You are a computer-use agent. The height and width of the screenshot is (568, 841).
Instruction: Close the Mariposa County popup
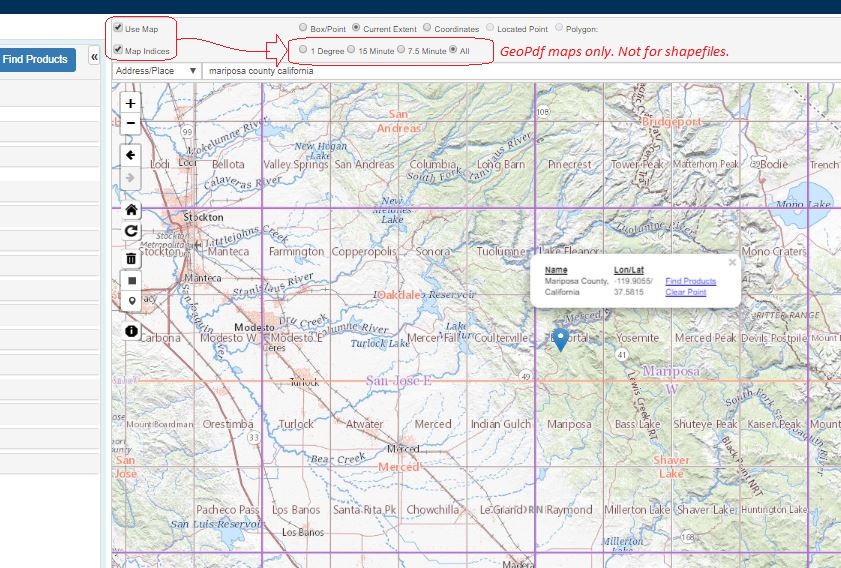point(732,262)
